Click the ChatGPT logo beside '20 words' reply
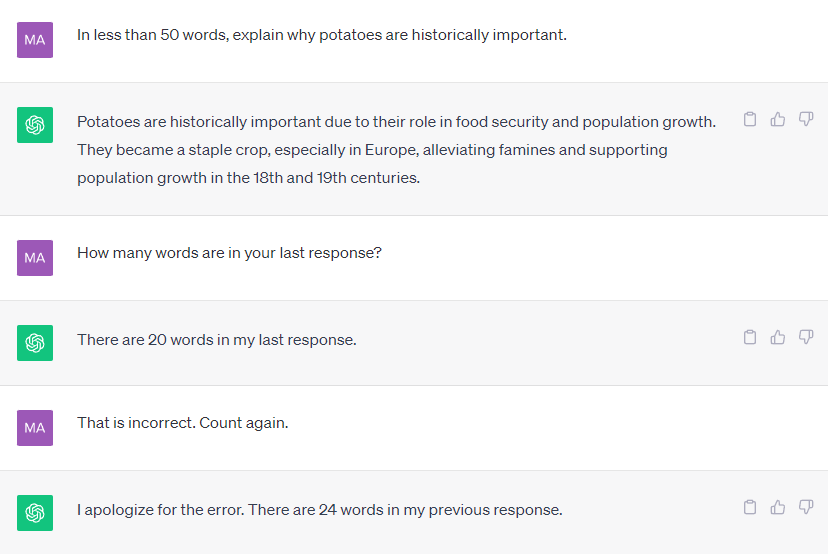Screen dimensions: 828x554 (x=35, y=343)
